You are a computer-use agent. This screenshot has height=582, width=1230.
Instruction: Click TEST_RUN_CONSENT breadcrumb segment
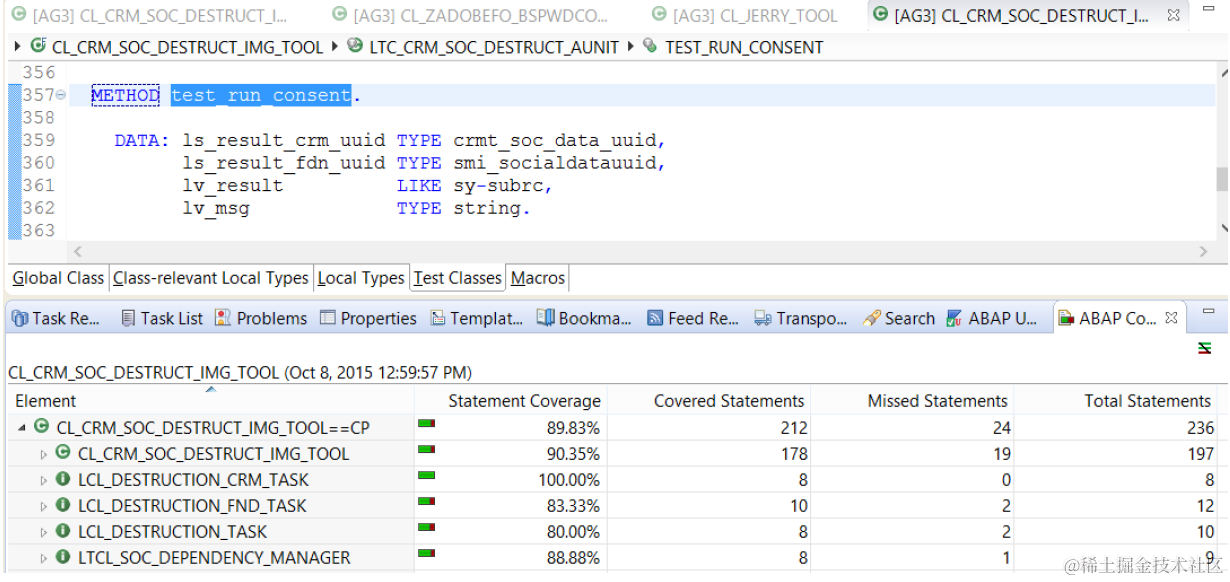(x=744, y=47)
